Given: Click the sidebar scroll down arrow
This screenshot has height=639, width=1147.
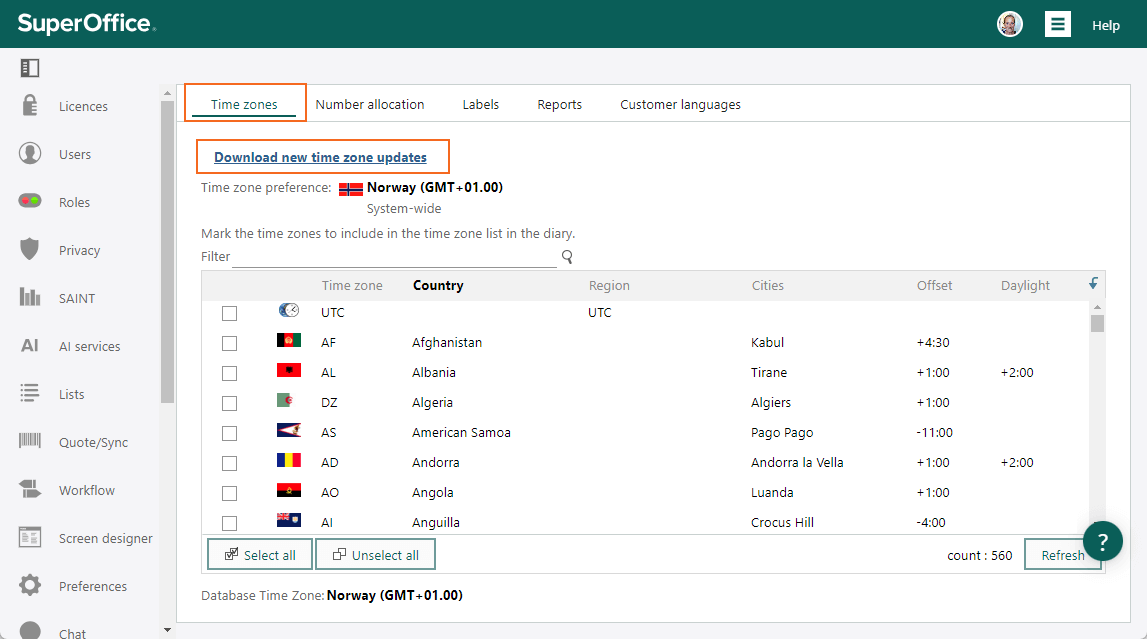Looking at the screenshot, I should tap(168, 629).
